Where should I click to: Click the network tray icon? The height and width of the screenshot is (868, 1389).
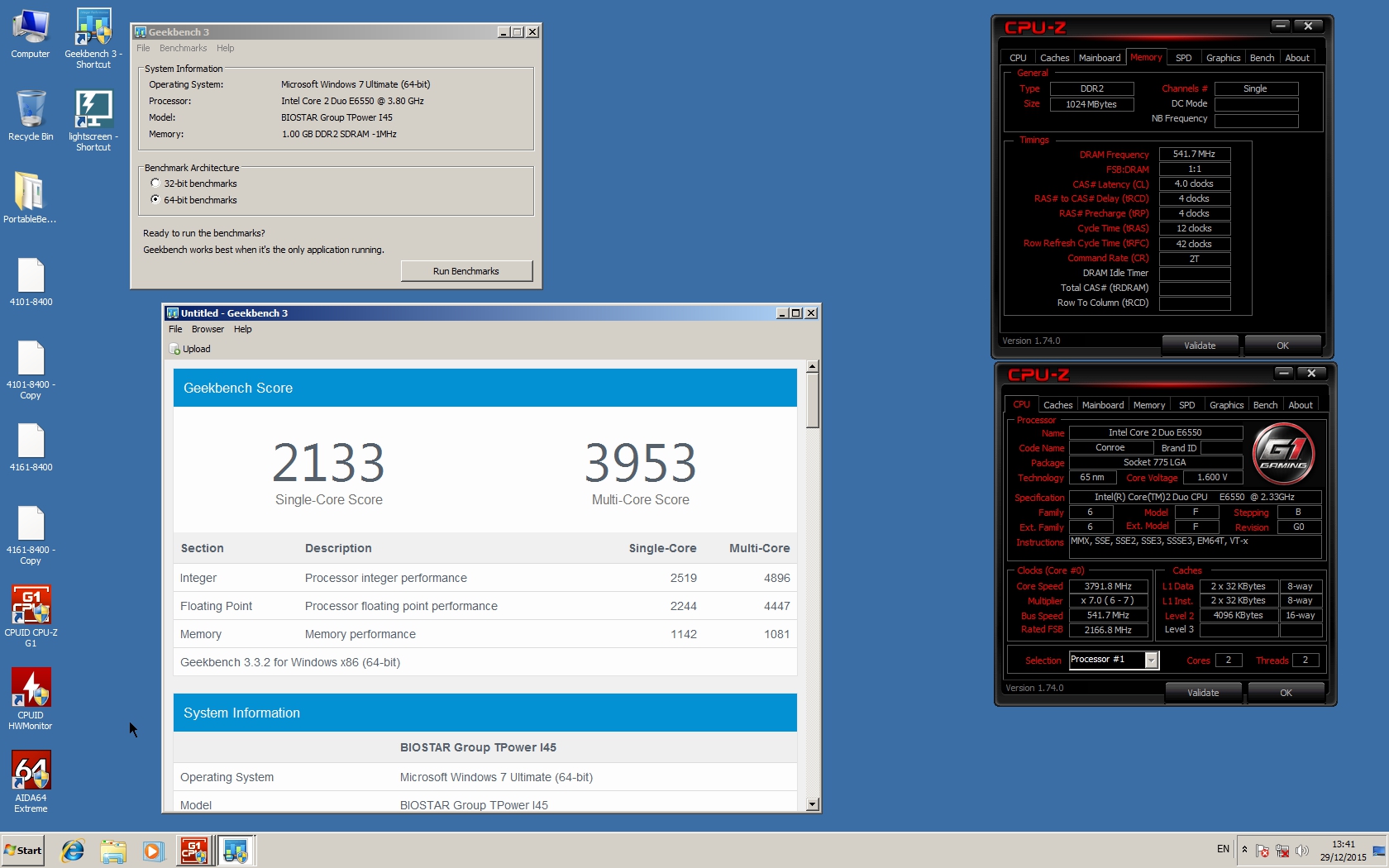coord(1282,850)
